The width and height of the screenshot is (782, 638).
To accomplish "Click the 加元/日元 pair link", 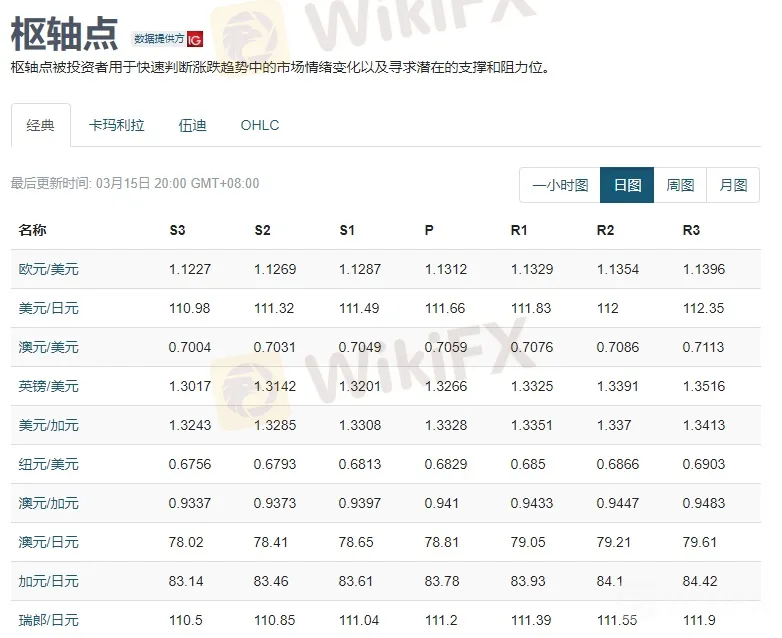I will pyautogui.click(x=48, y=581).
